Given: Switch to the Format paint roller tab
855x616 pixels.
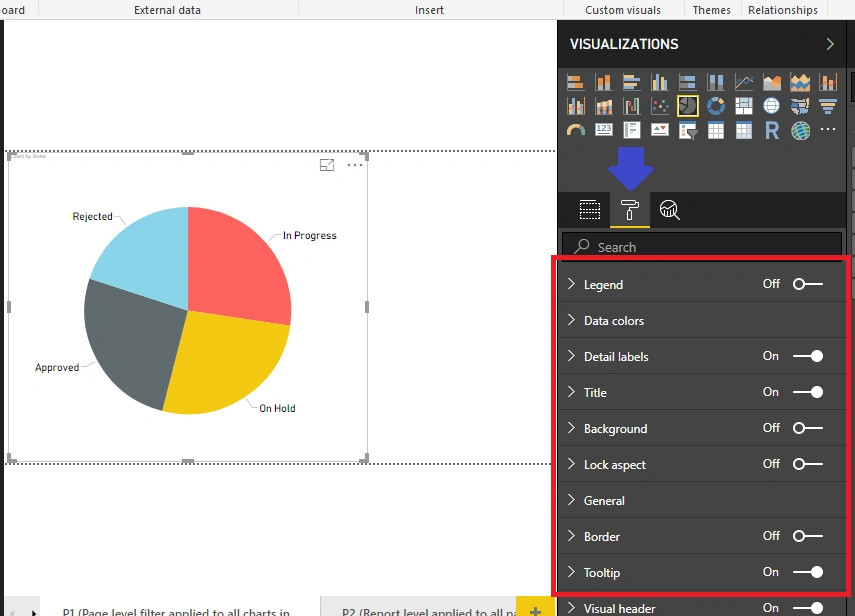Looking at the screenshot, I should (x=630, y=210).
